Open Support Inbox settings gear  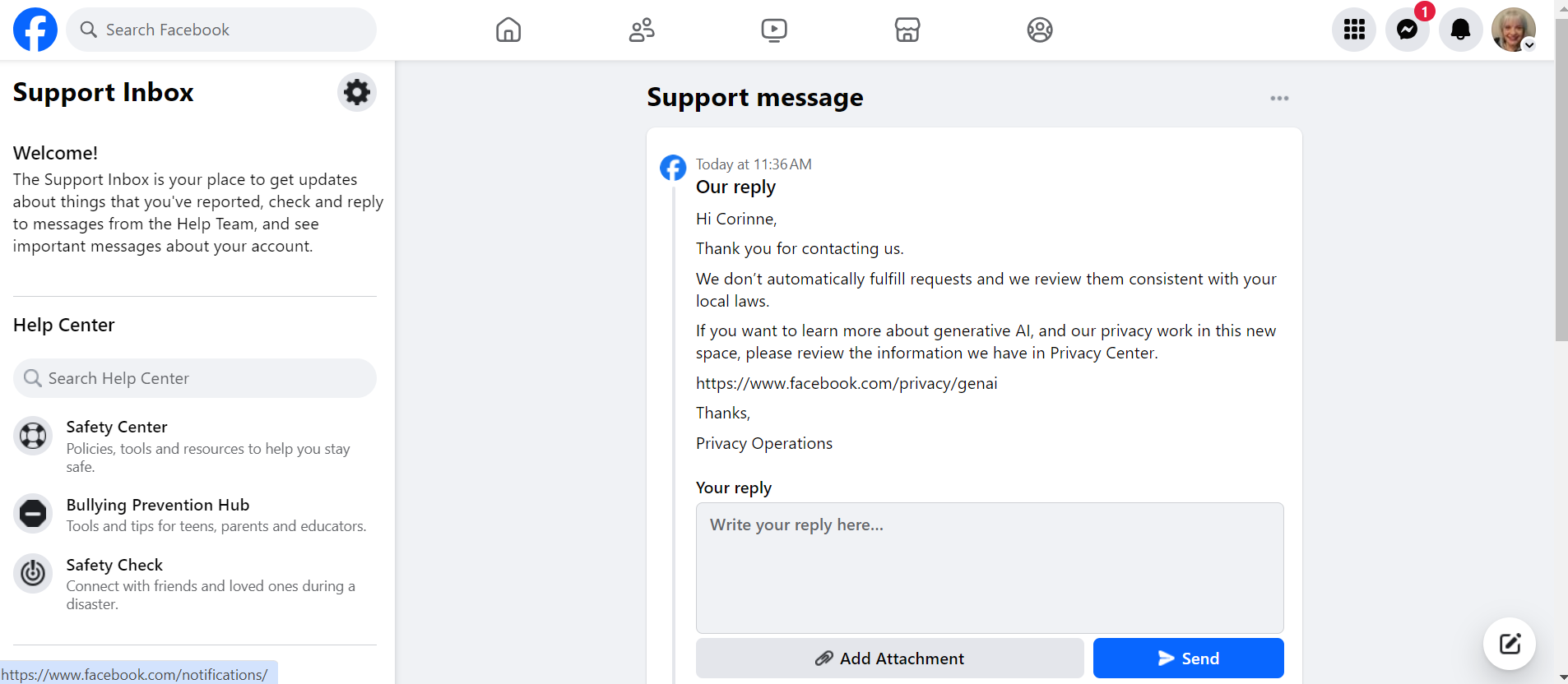point(357,92)
